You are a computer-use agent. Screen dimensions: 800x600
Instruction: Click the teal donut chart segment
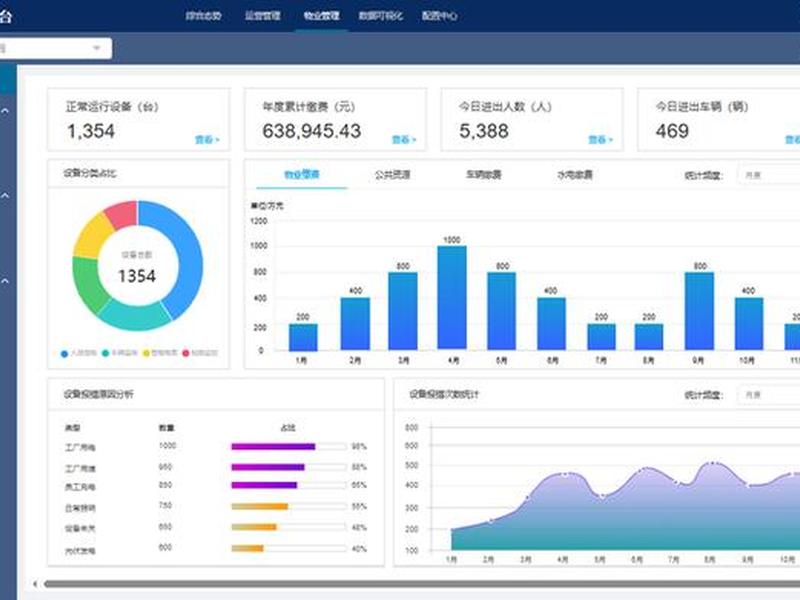pos(136,316)
